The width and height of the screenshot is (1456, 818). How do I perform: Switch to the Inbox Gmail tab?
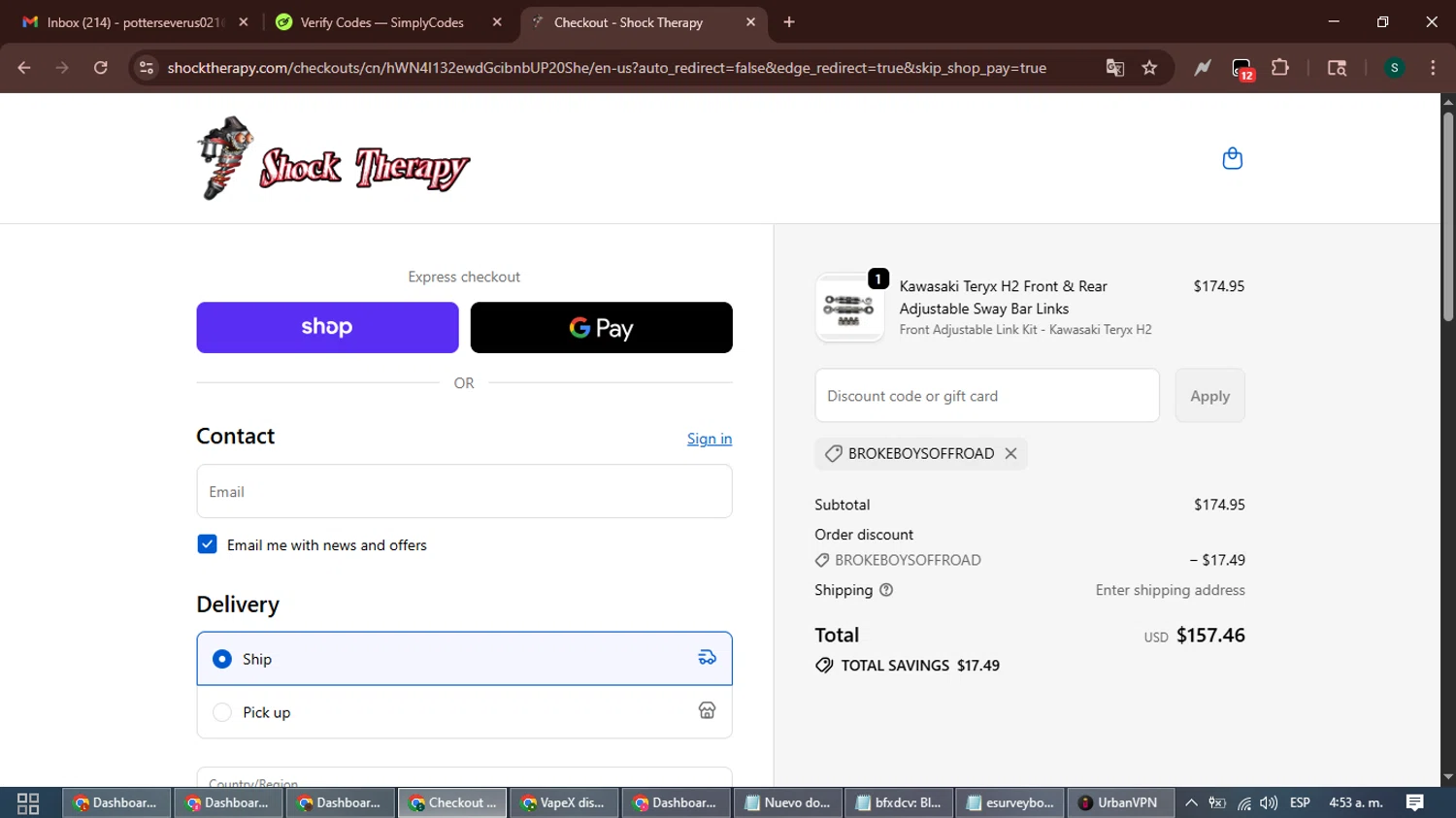tap(133, 22)
